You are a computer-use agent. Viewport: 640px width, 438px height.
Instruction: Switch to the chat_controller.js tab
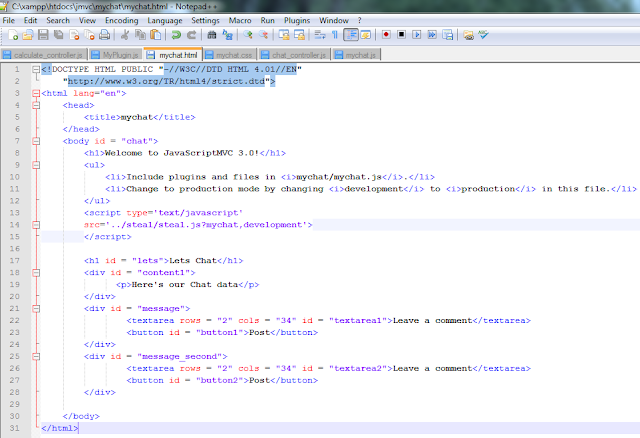(294, 55)
